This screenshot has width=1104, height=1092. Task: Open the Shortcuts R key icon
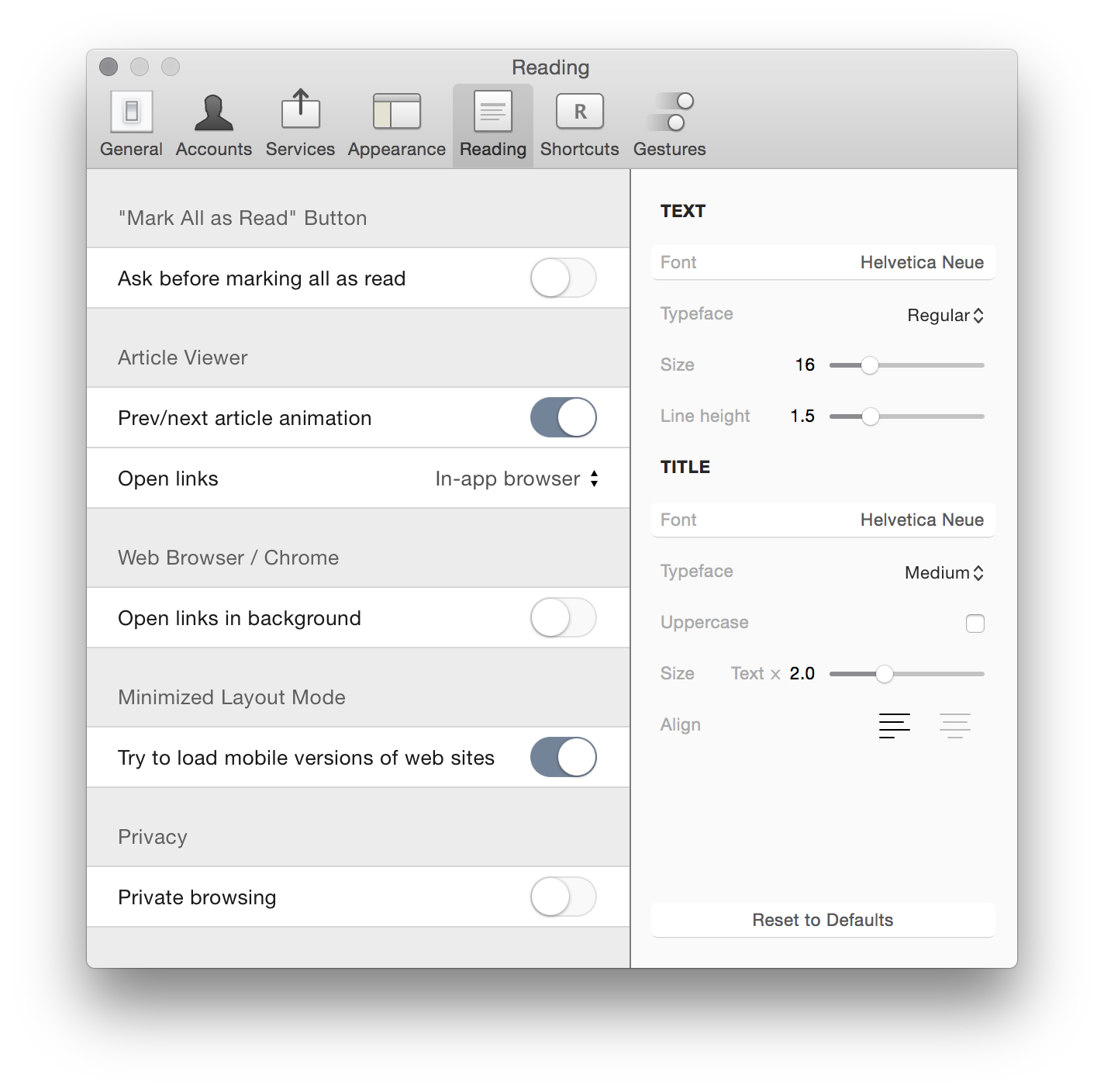pos(580,112)
